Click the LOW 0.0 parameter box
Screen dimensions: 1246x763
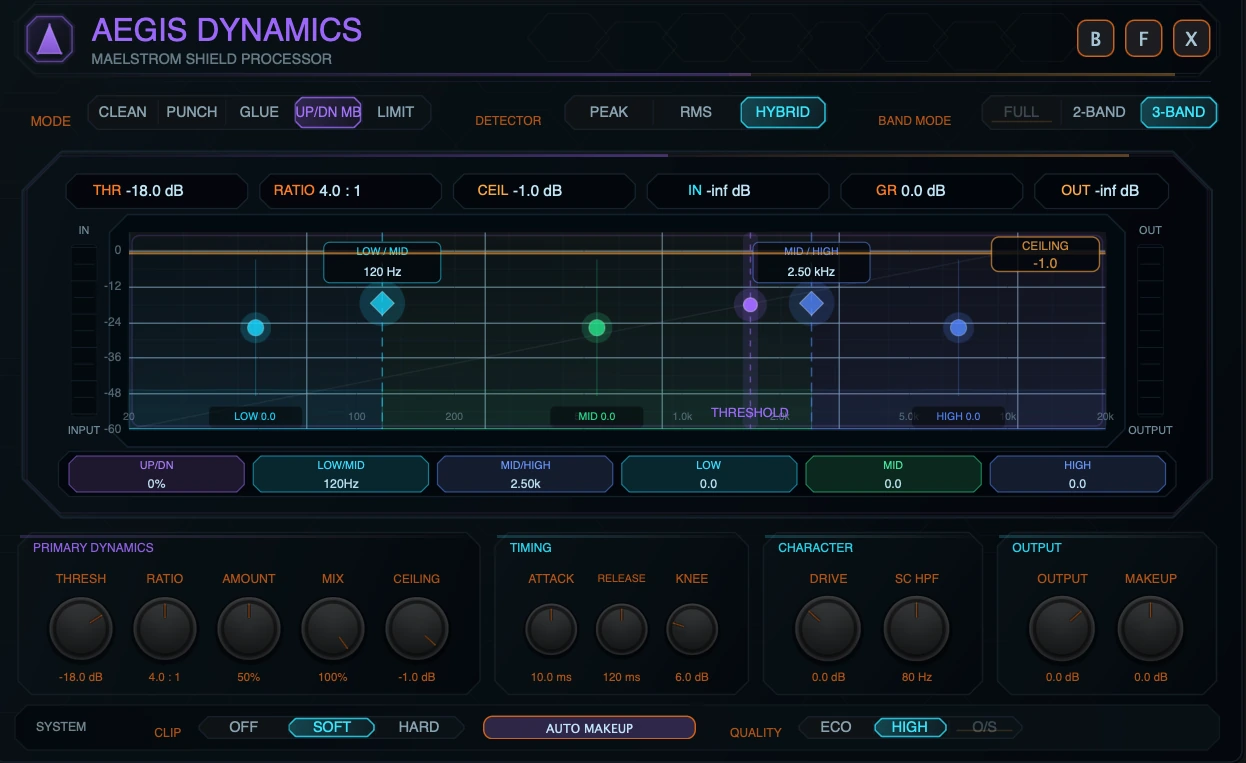tap(709, 474)
